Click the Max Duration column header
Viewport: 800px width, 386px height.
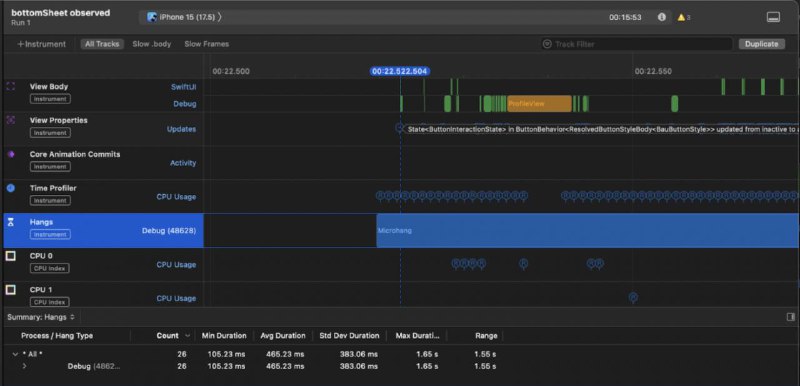(417, 336)
